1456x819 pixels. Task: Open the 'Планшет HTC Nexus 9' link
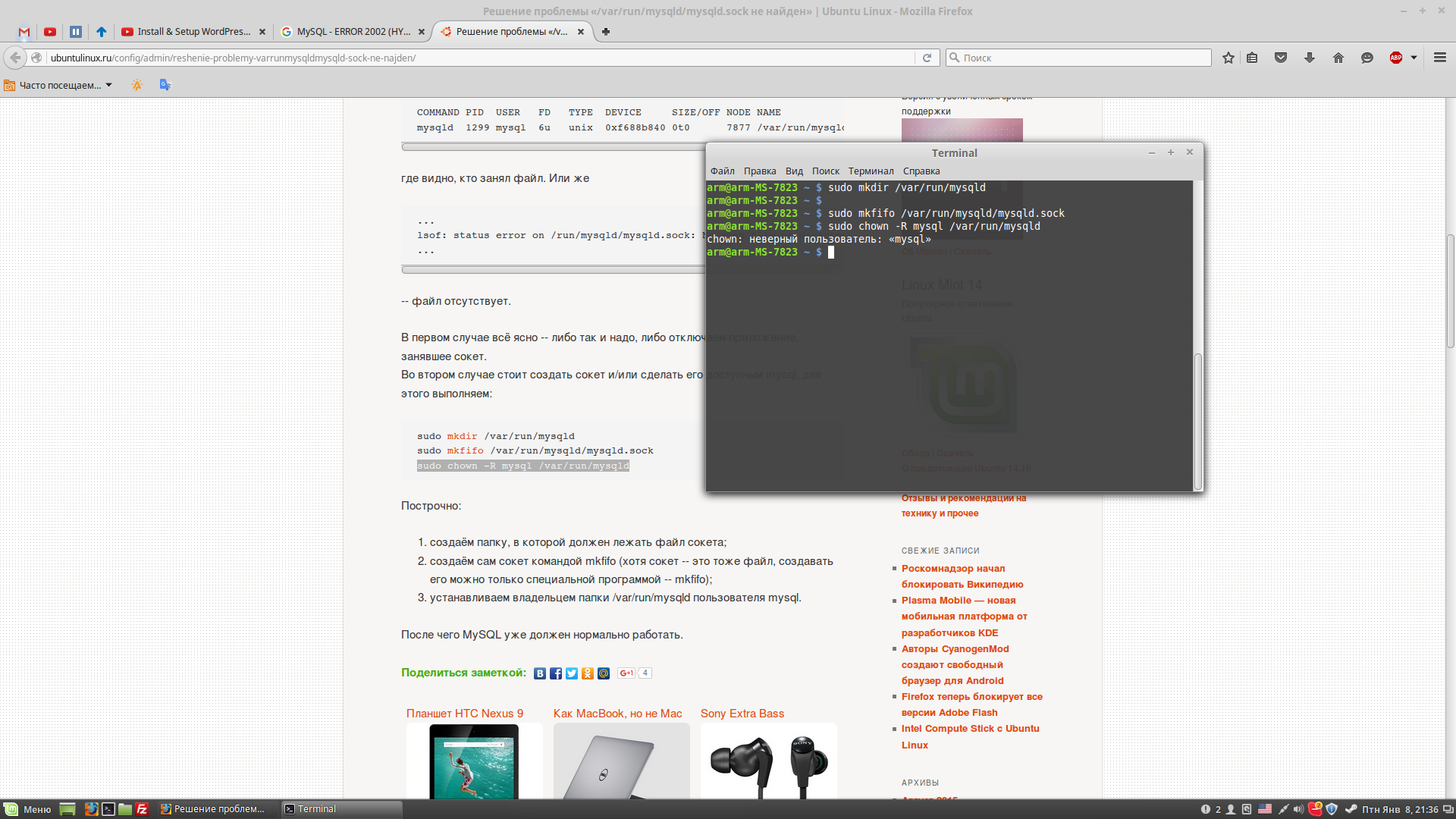[464, 714]
